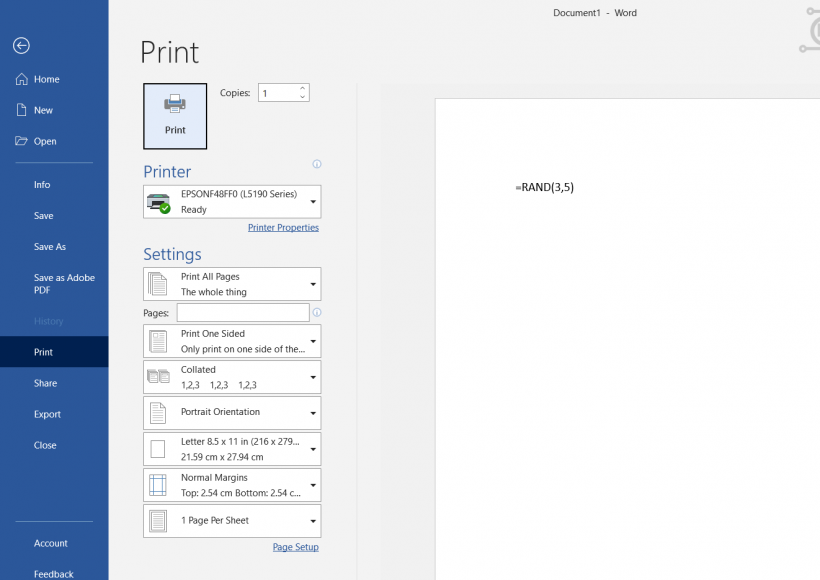This screenshot has width=820, height=580.
Task: Open the Export menu item
Action: 47,414
